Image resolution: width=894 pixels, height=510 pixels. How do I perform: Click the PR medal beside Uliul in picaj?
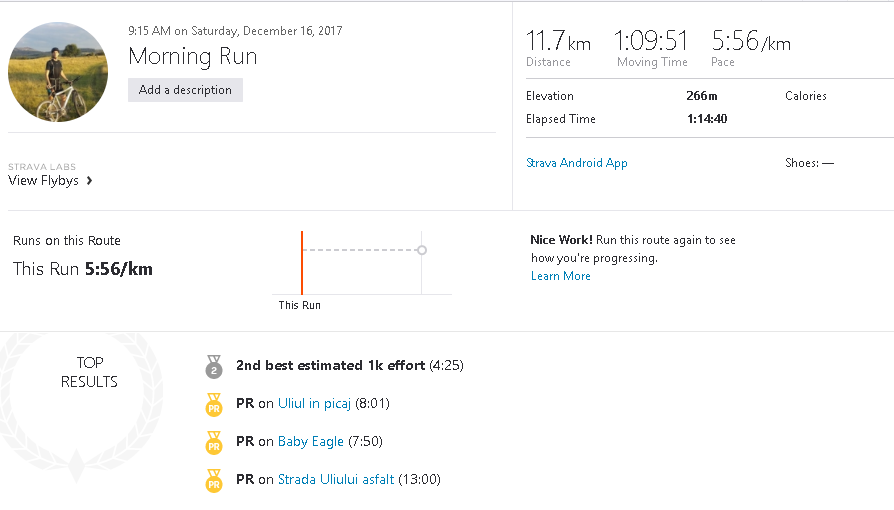pyautogui.click(x=214, y=405)
